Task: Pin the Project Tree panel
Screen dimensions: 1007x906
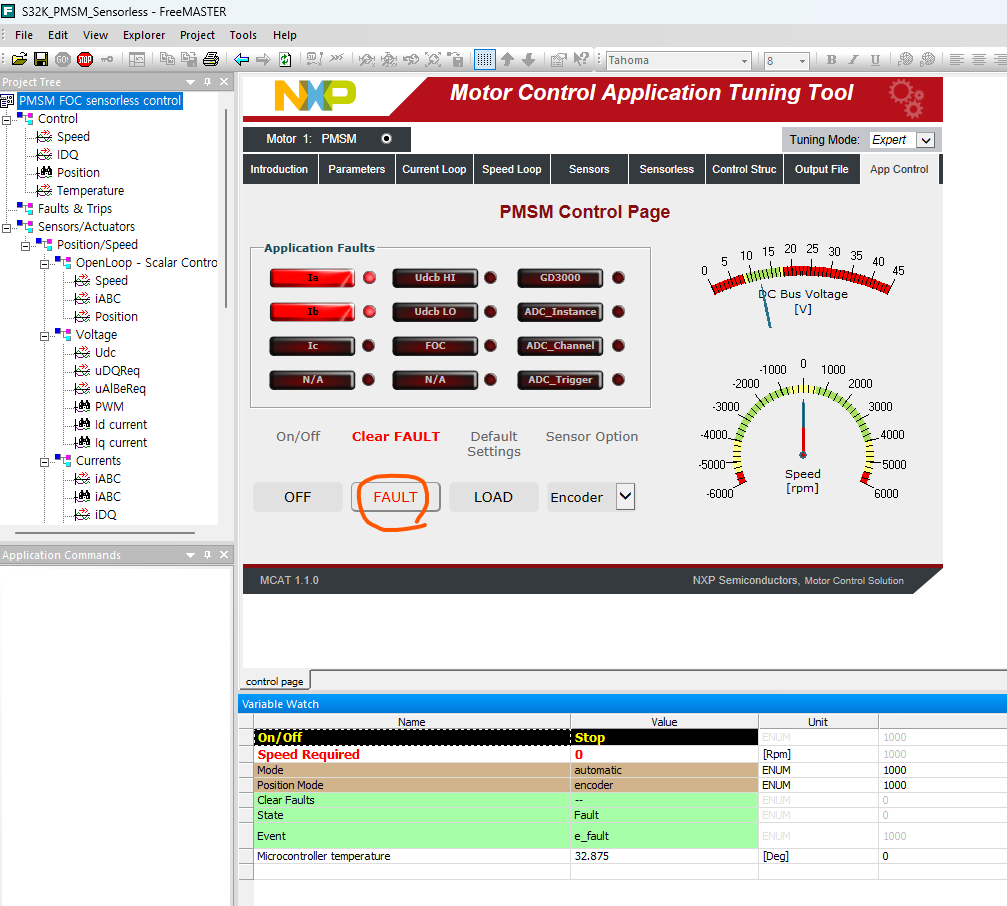Action: tap(207, 82)
